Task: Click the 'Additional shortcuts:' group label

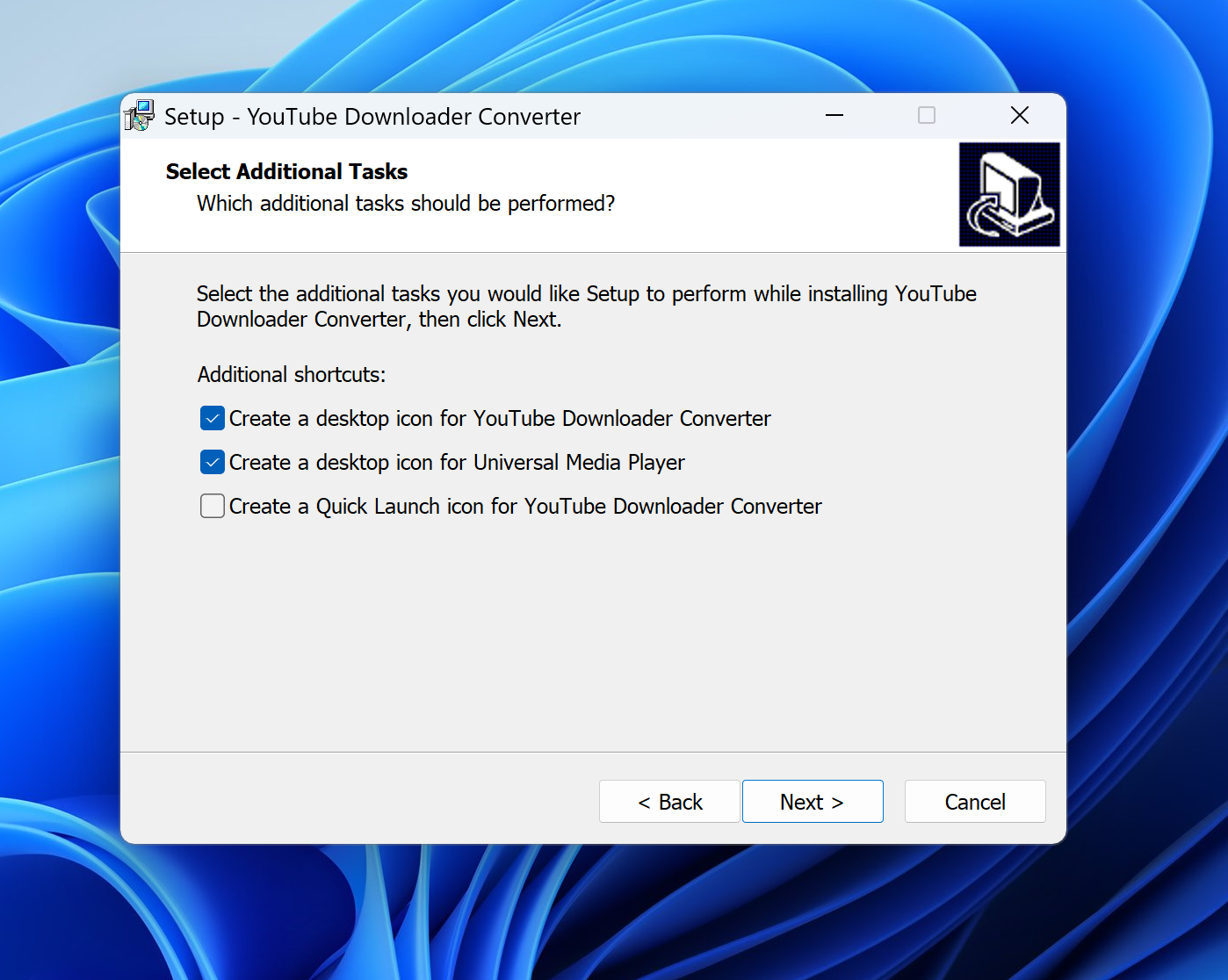Action: [x=292, y=375]
